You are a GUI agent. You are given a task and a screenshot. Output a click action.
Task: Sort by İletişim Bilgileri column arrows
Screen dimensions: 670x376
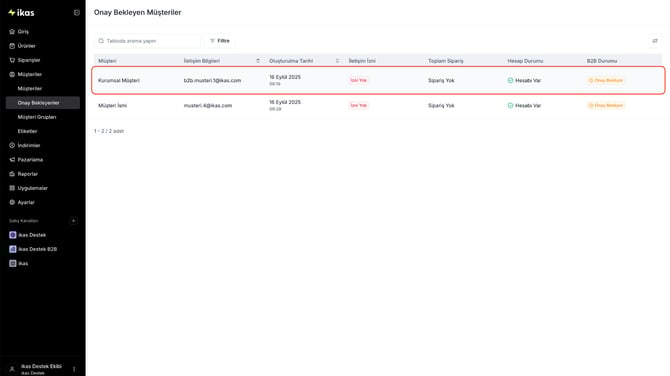(x=258, y=61)
